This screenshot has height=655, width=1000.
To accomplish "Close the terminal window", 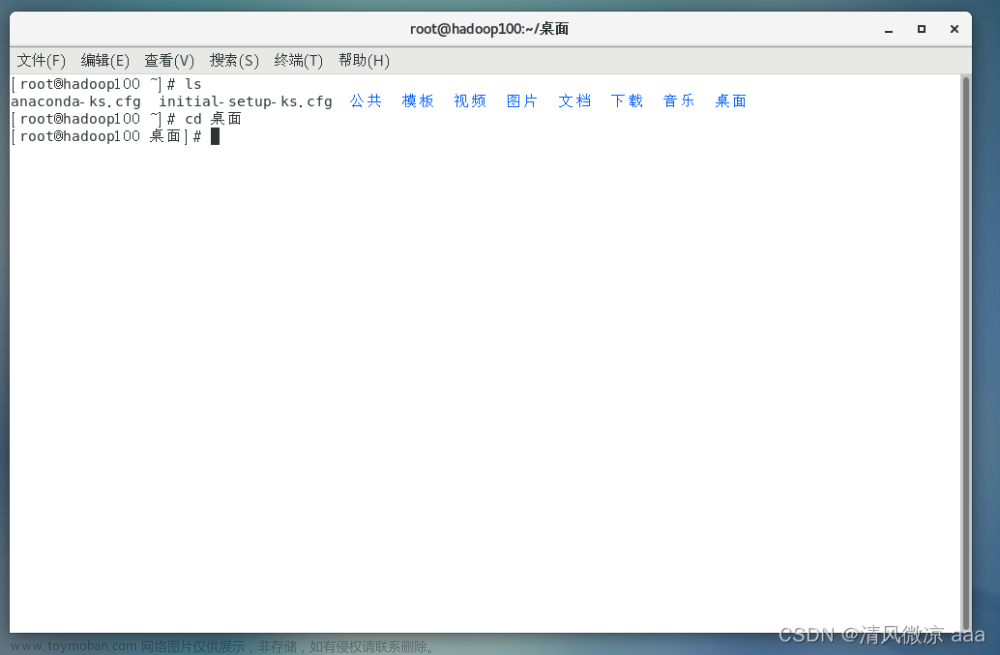I will [x=955, y=29].
